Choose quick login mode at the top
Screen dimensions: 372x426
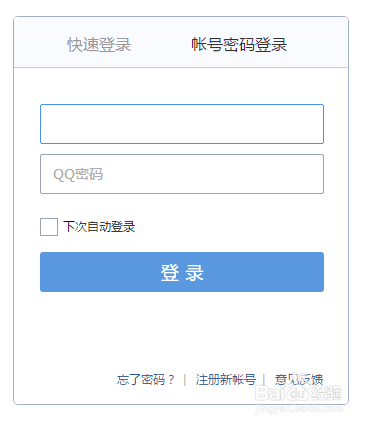99,45
